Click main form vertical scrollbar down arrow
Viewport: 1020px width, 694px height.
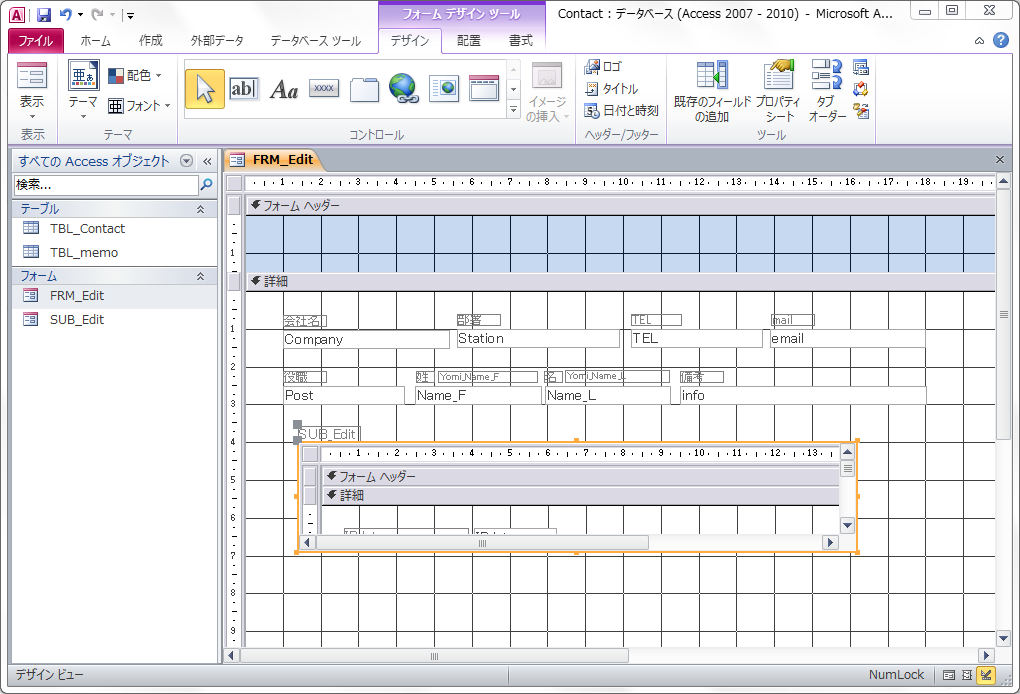[x=1003, y=639]
